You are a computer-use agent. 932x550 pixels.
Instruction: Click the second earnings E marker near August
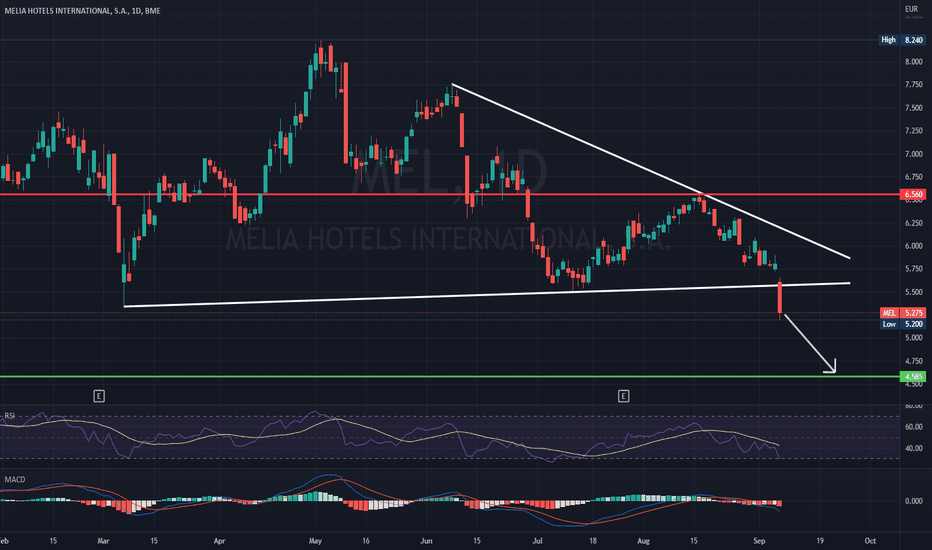click(x=623, y=395)
